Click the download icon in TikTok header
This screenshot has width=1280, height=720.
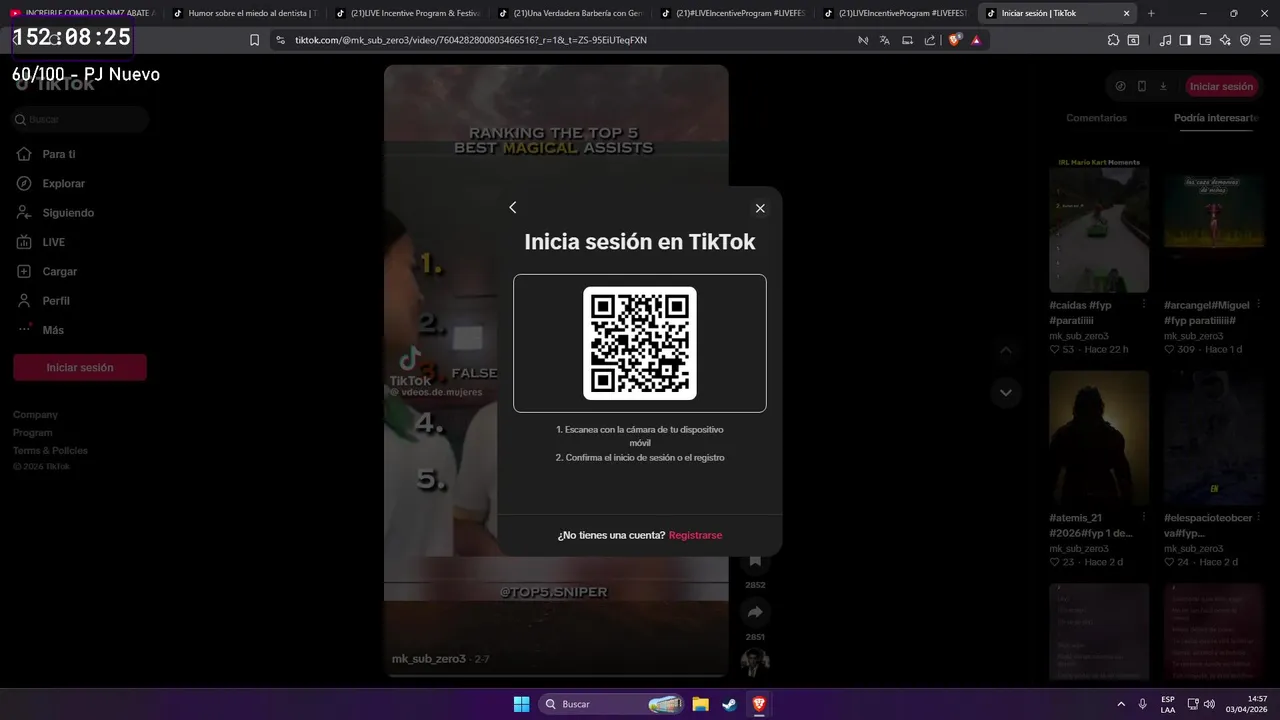[x=1163, y=86]
